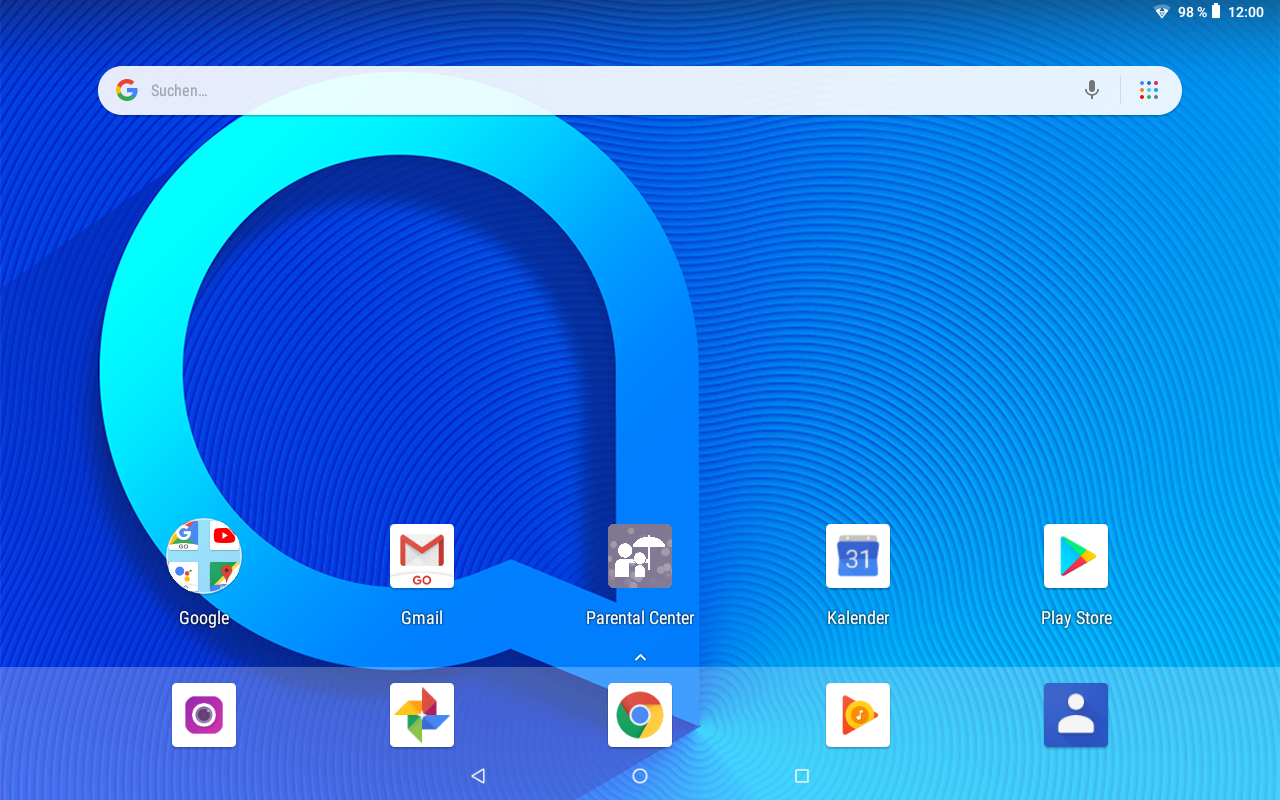Screen dimensions: 1280x800
Task: Tap the Google voice search microphone
Action: coord(1092,90)
